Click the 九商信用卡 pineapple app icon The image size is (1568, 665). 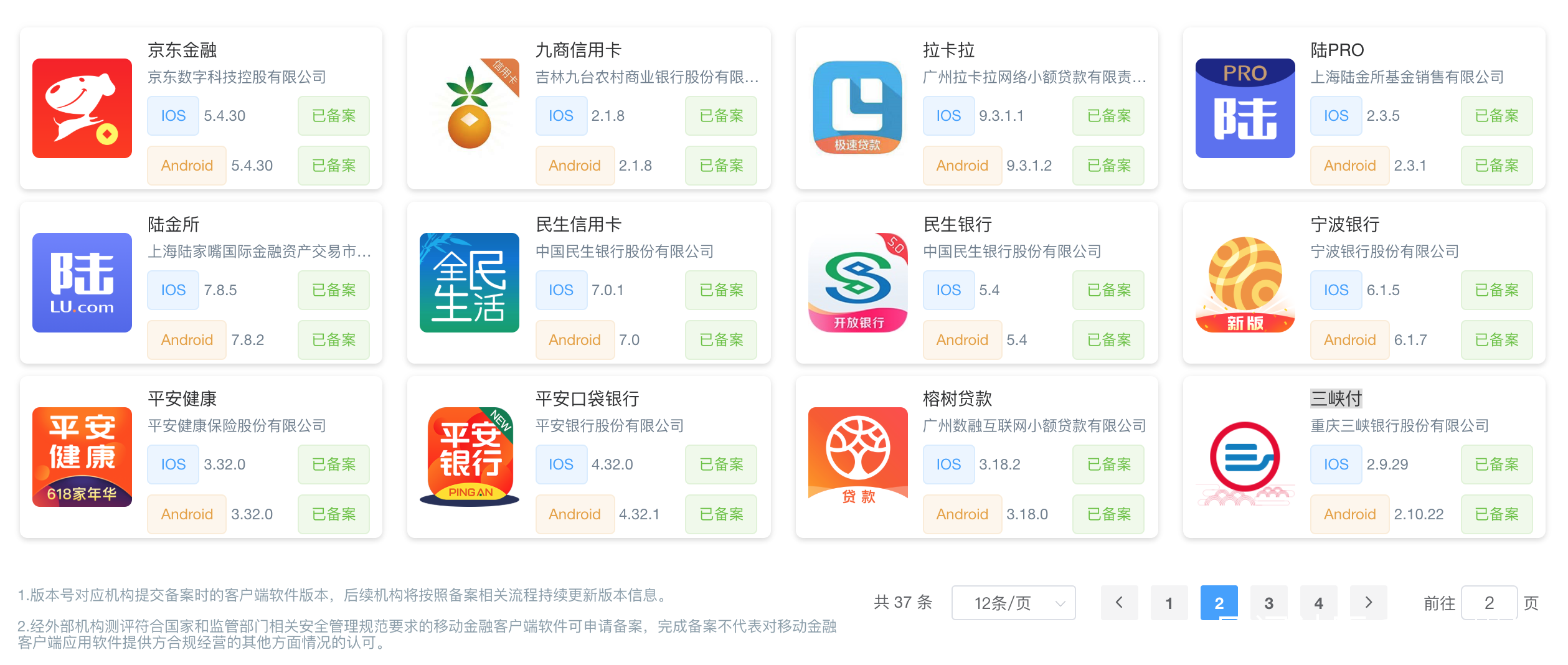tap(470, 108)
